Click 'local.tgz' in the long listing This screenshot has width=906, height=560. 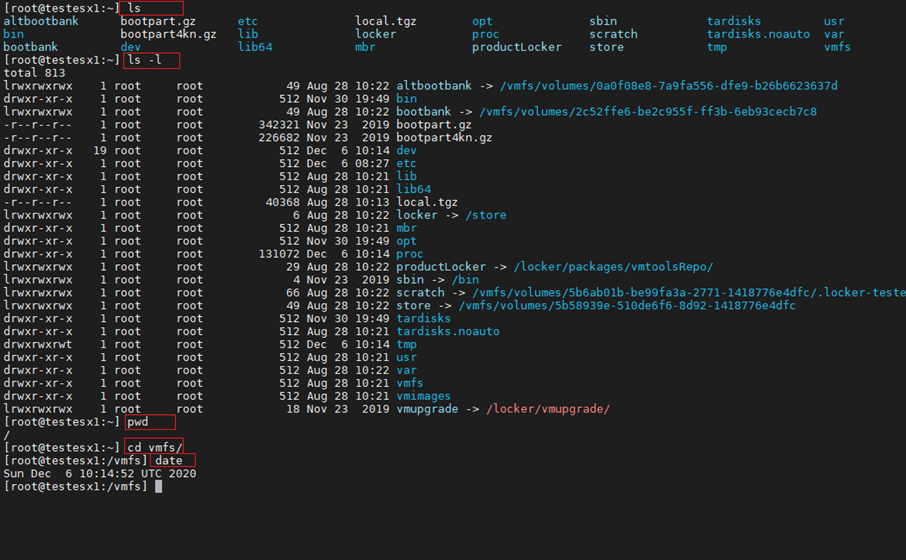(427, 202)
